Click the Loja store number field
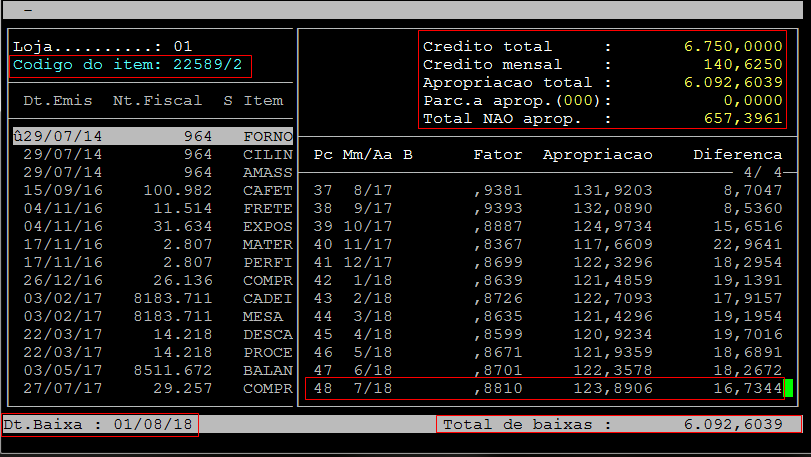 [182, 47]
